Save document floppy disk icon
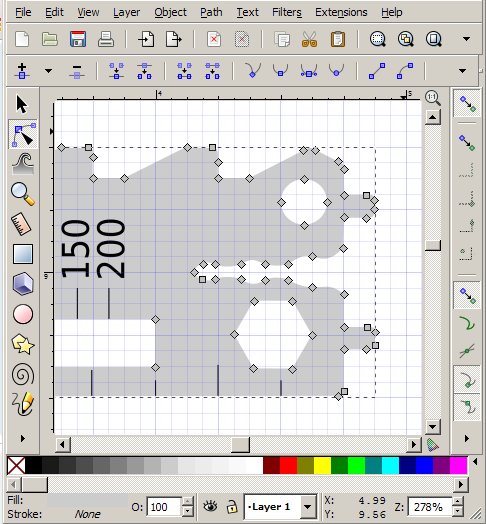Viewport: 486px width, 524px height. click(78, 39)
